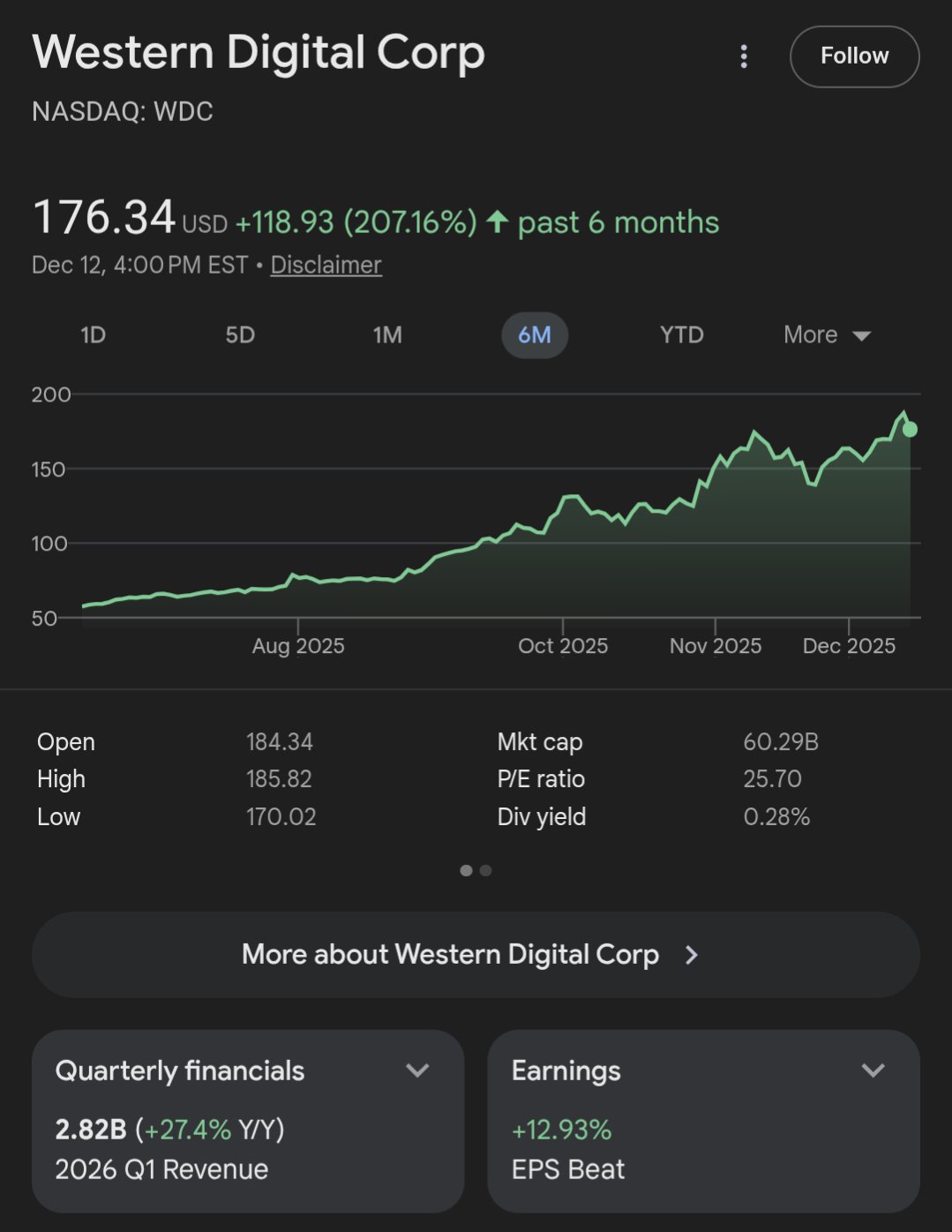Click the 2.82B revenue figure
The height and width of the screenshot is (1232, 952).
coord(91,1130)
